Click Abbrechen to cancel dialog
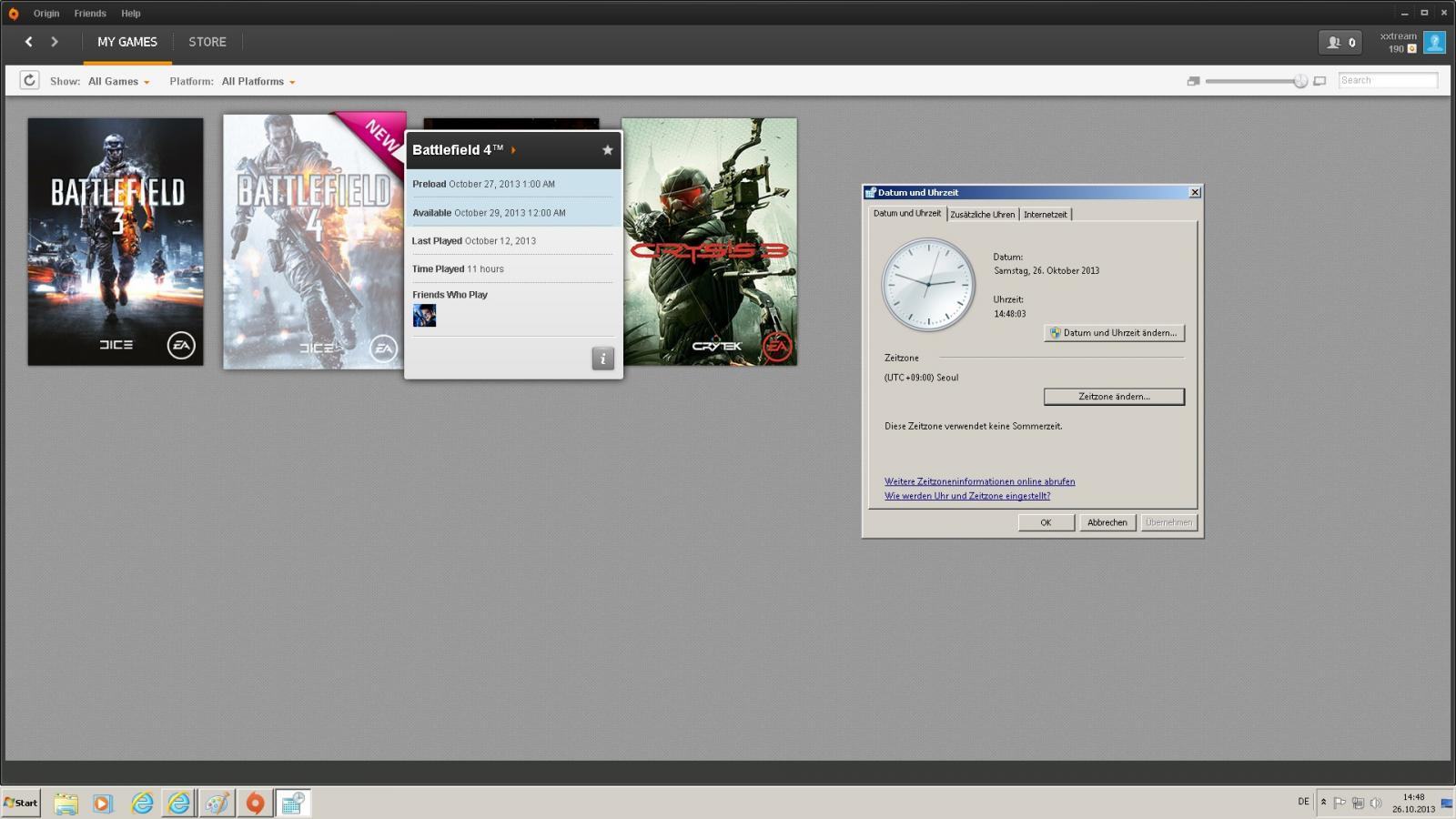Image resolution: width=1456 pixels, height=819 pixels. click(x=1107, y=522)
